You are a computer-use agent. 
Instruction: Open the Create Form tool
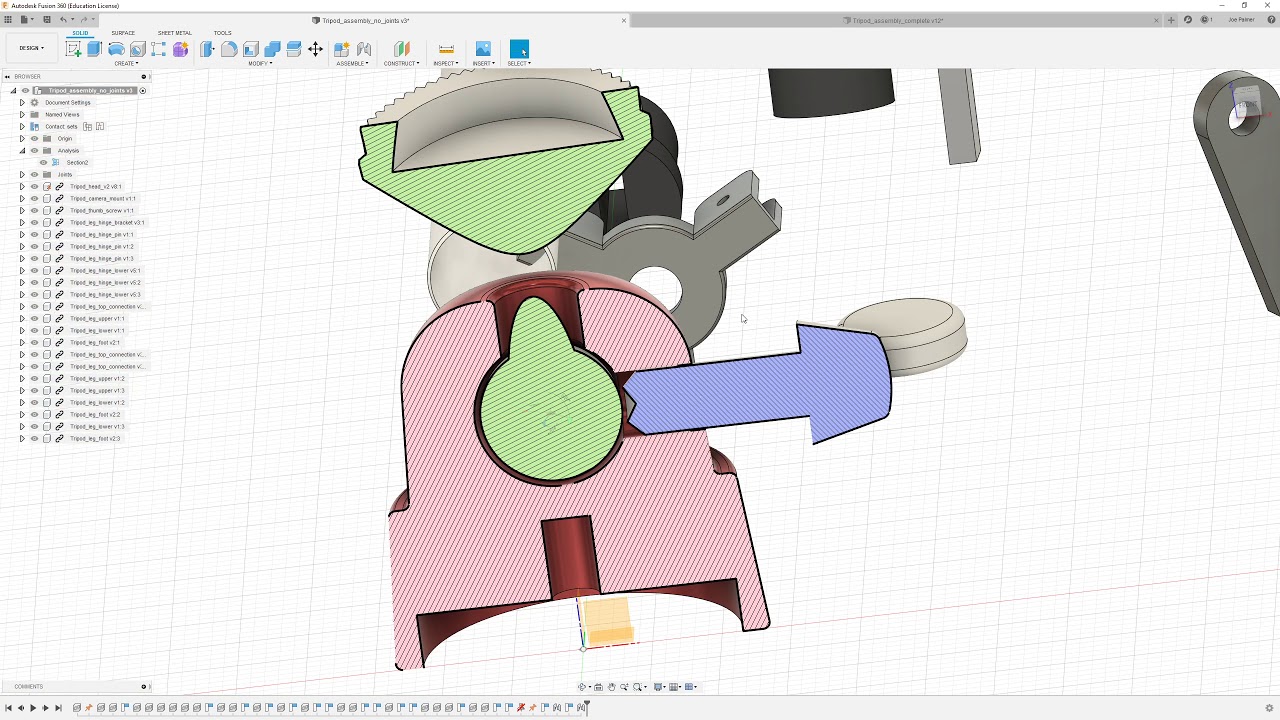click(180, 49)
